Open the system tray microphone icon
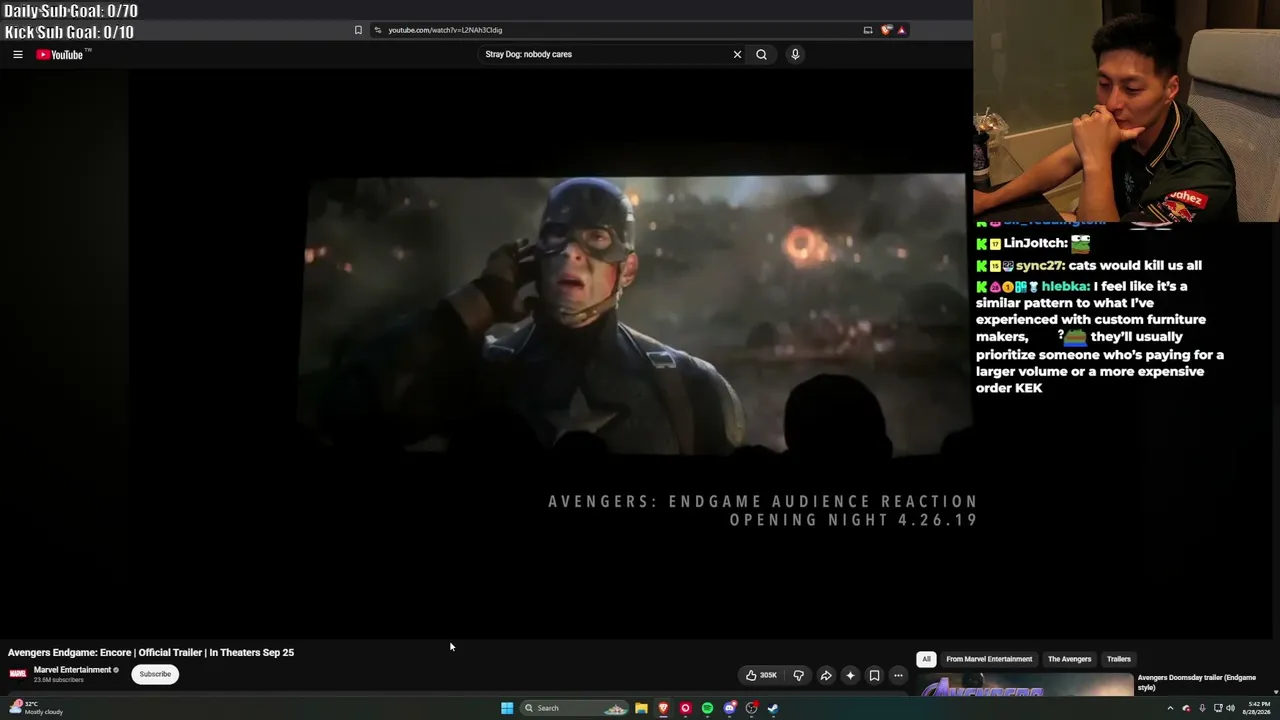This screenshot has height=720, width=1280. coord(1202,708)
